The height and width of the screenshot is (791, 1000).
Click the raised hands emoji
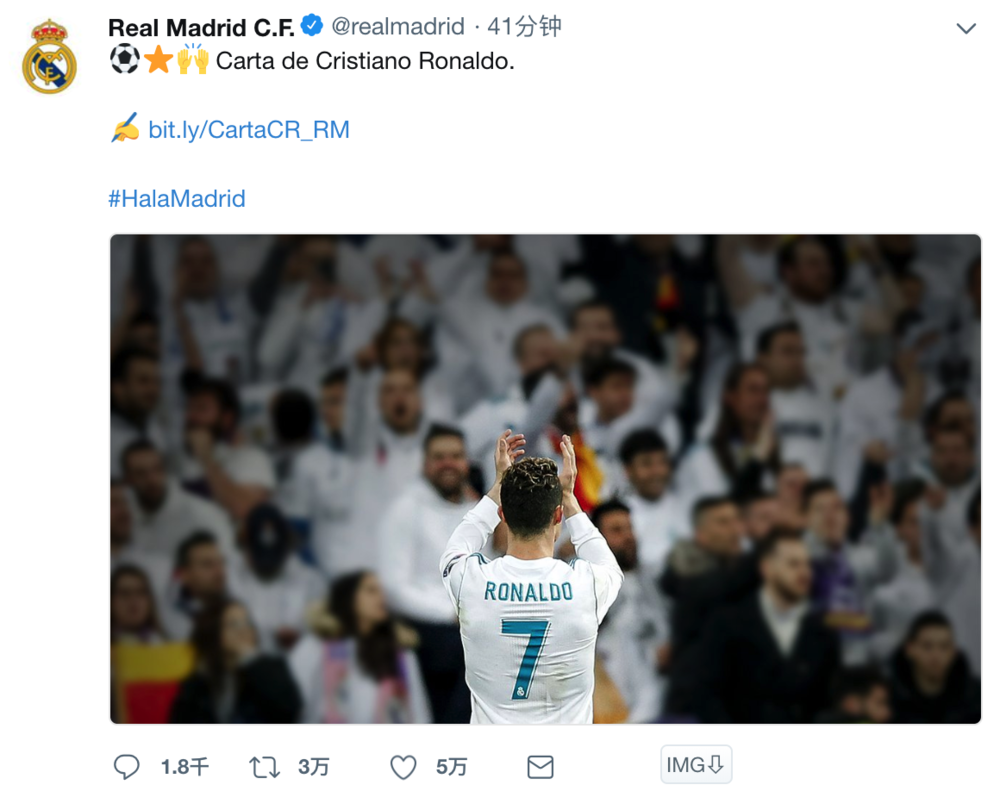193,60
